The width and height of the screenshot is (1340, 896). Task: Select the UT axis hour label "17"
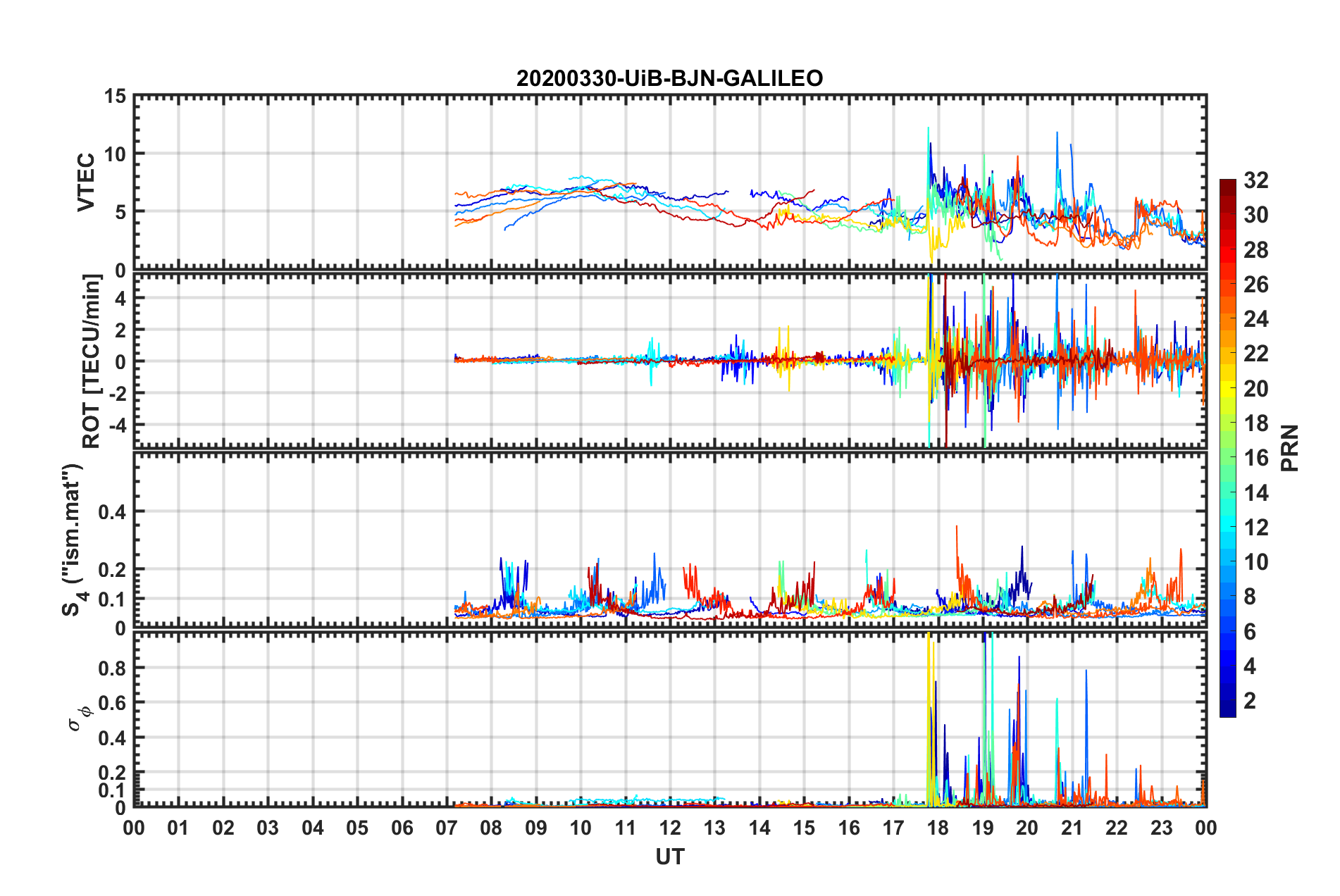[x=893, y=828]
